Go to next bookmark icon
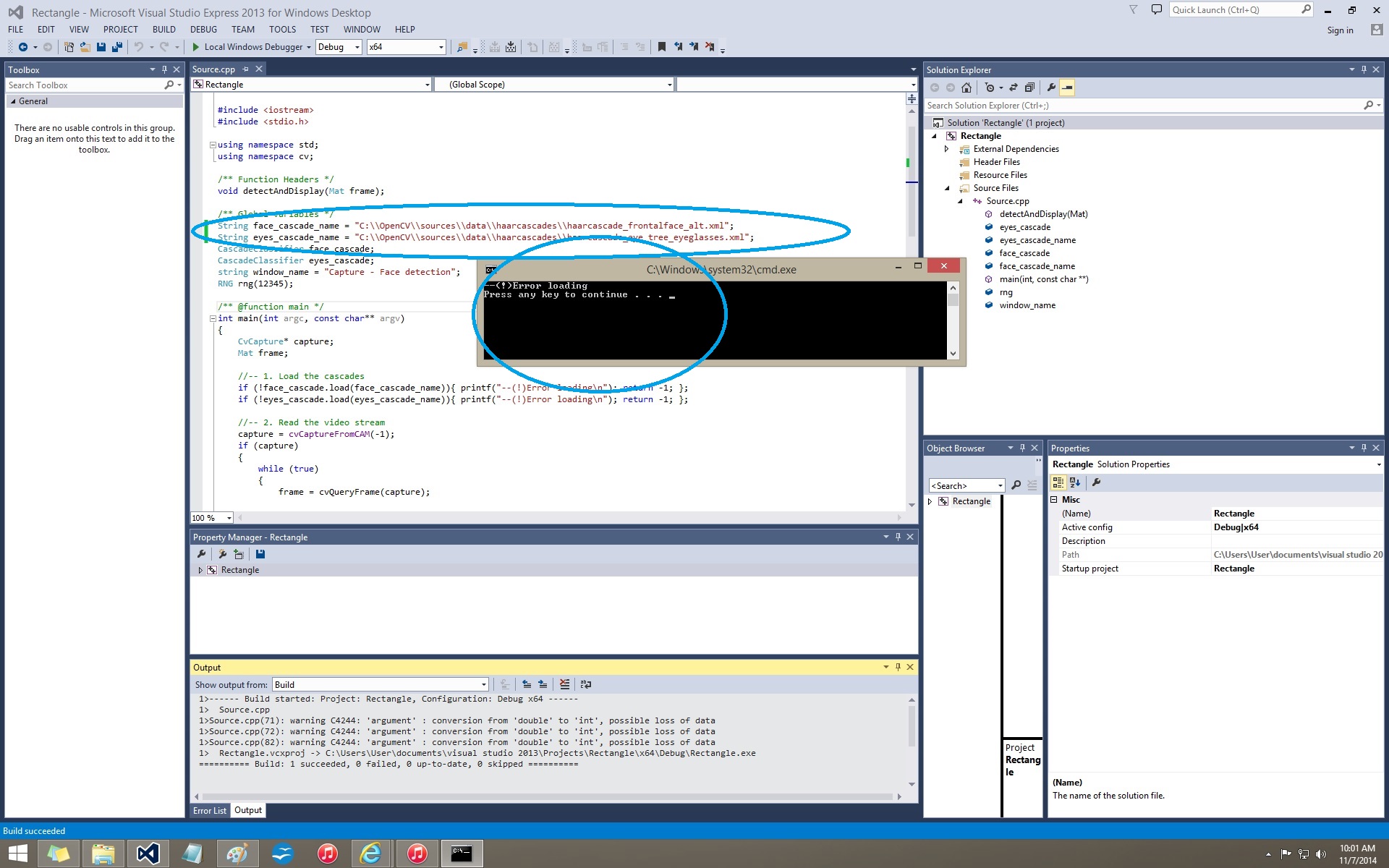 click(x=694, y=47)
